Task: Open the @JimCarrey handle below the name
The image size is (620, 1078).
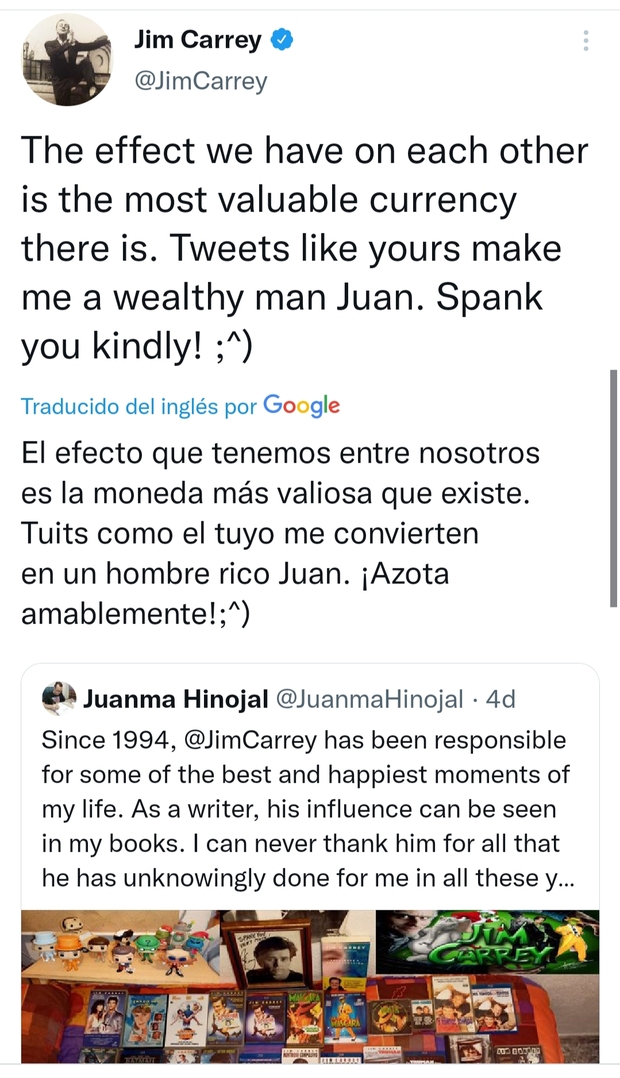Action: [200, 81]
